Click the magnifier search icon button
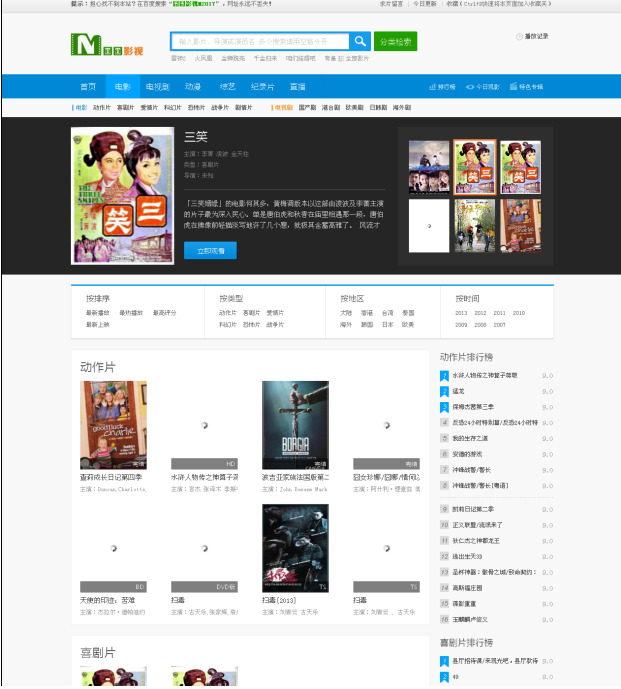 pos(360,41)
